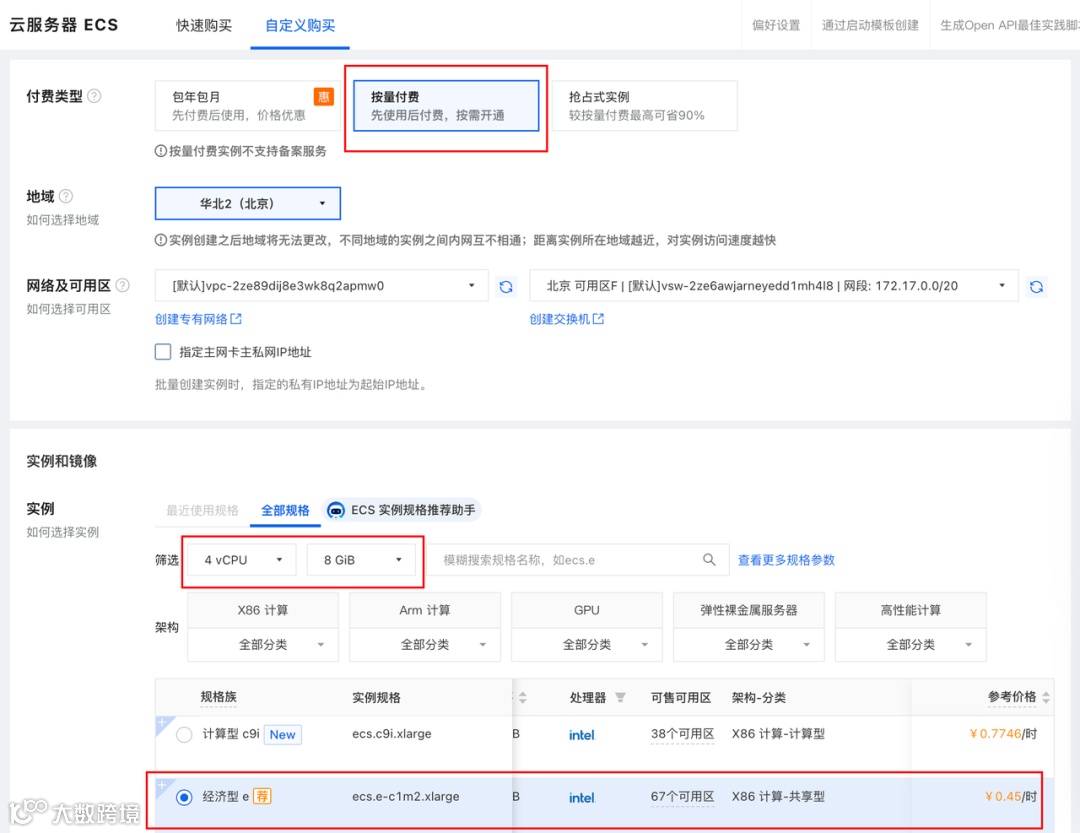Open 如何选择可用区 help link
This screenshot has height=833, width=1080.
(69, 309)
